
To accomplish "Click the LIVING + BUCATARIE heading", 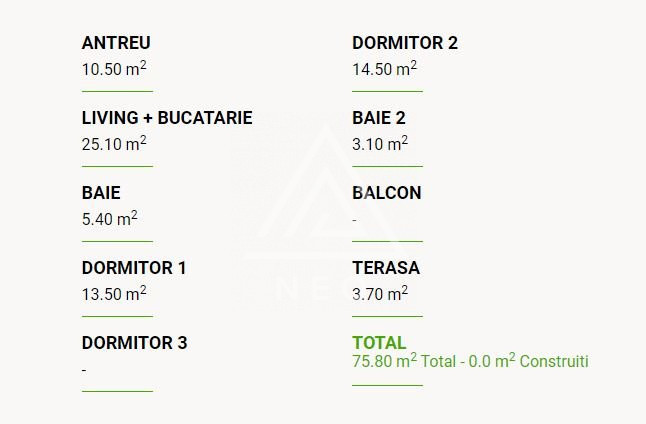I will (x=167, y=118).
